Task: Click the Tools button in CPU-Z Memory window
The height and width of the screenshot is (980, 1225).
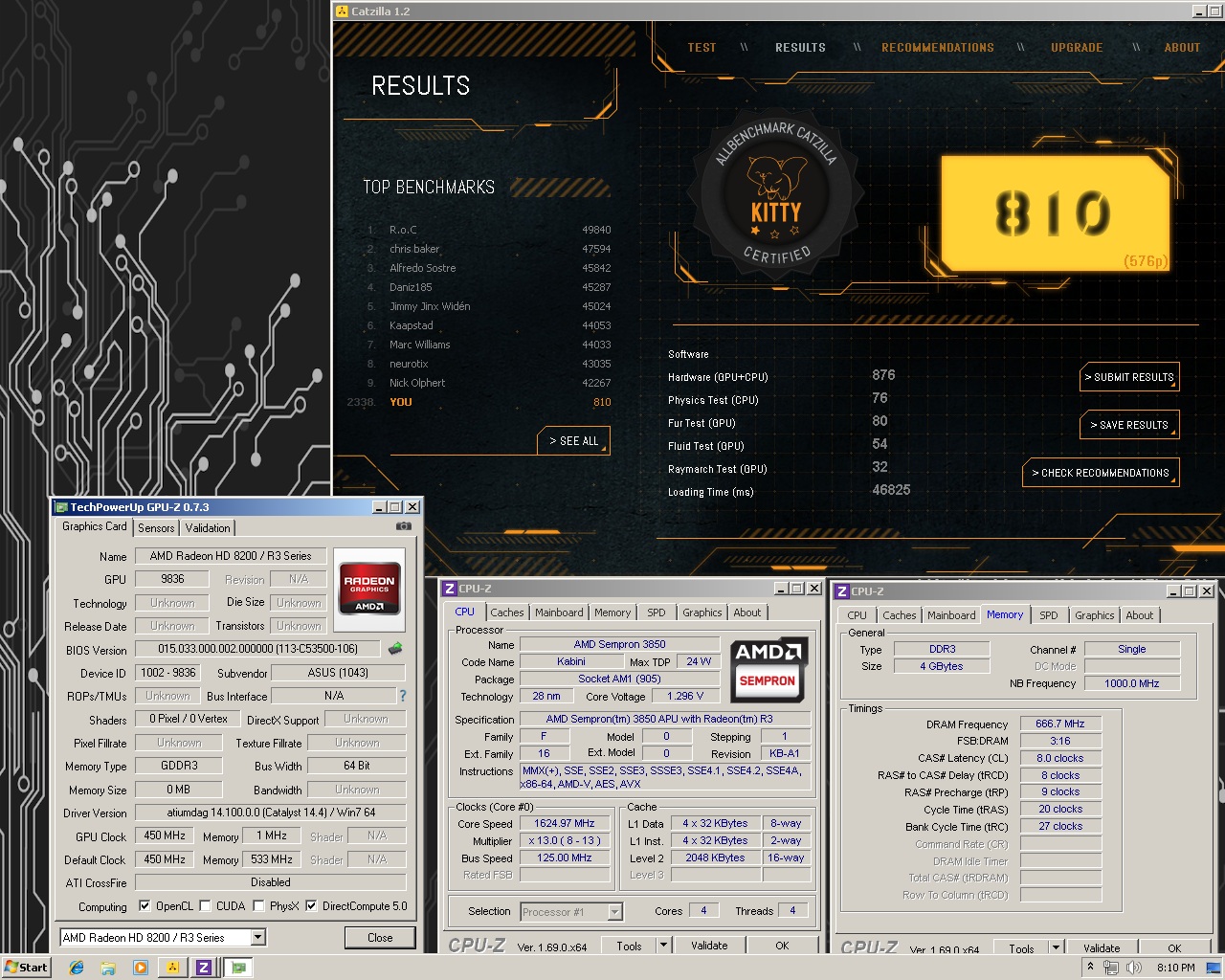Action: point(1021,948)
